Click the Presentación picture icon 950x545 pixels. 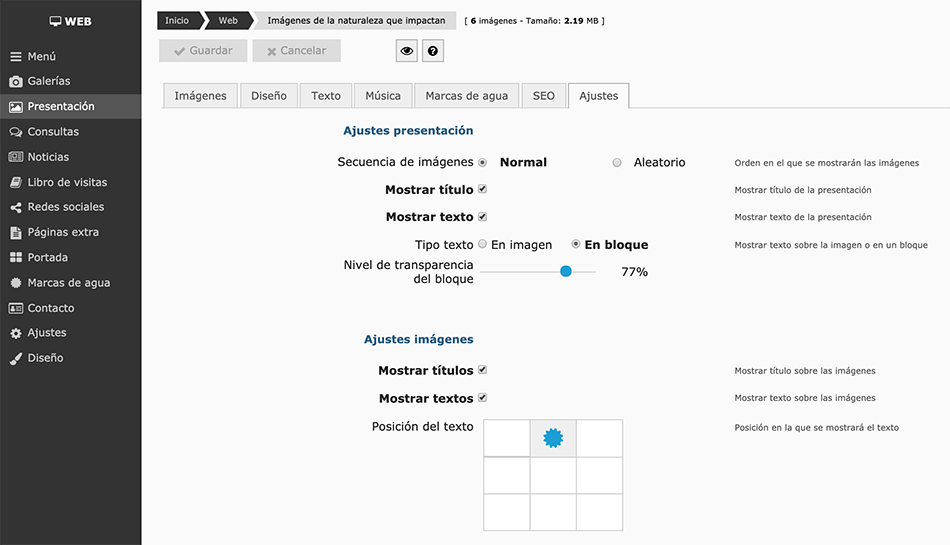point(16,107)
